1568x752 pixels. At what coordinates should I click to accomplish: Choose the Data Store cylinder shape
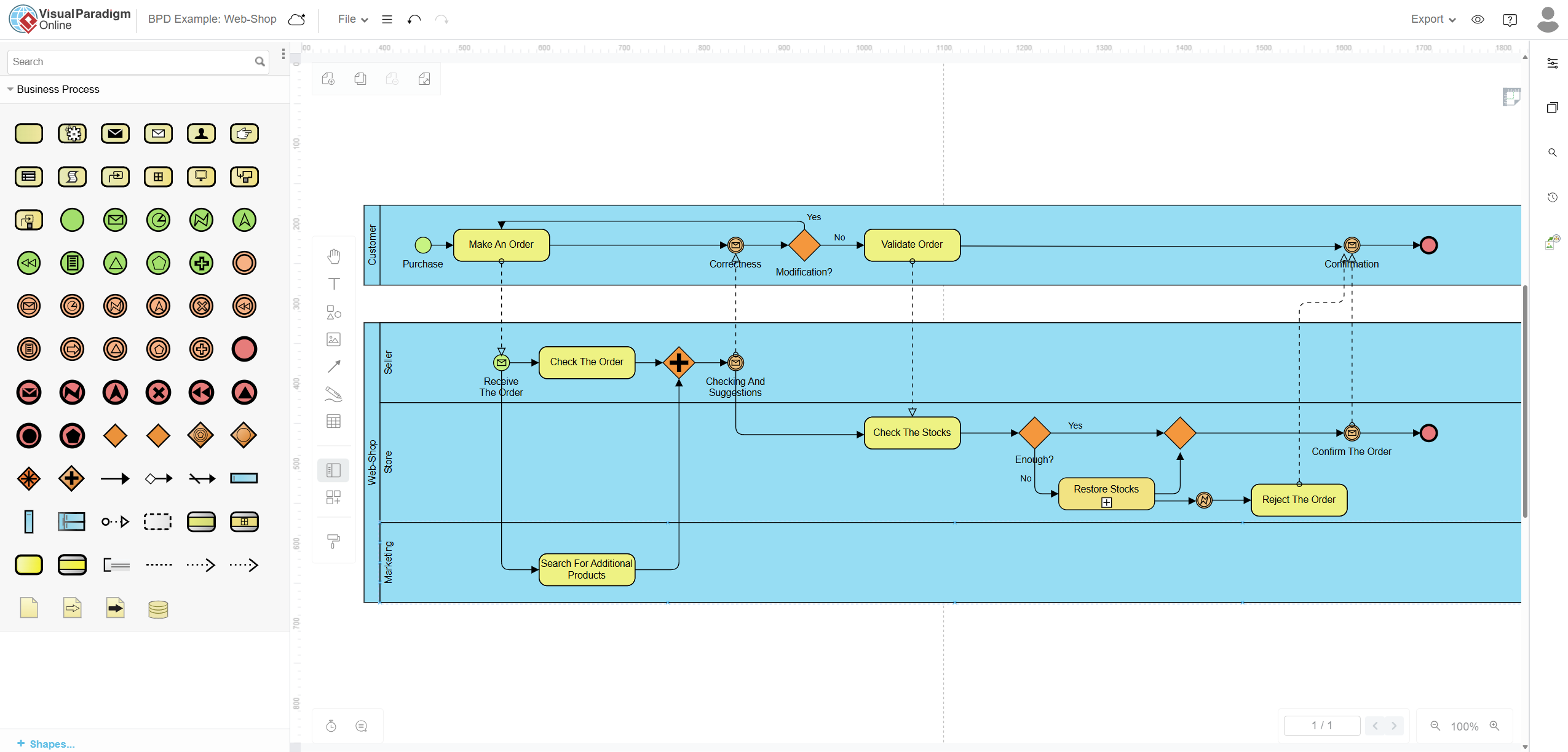point(158,609)
